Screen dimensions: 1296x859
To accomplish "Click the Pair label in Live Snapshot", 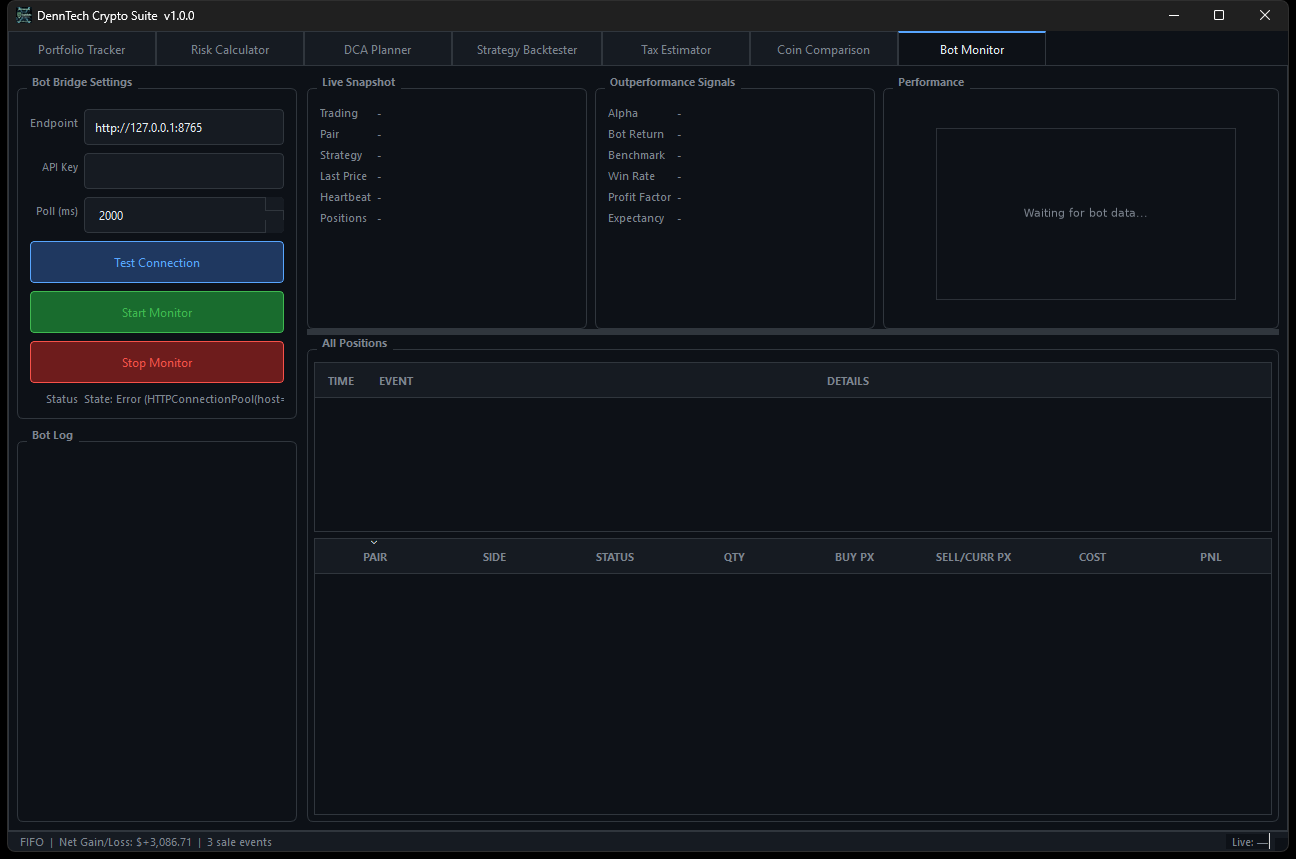I will pos(329,134).
